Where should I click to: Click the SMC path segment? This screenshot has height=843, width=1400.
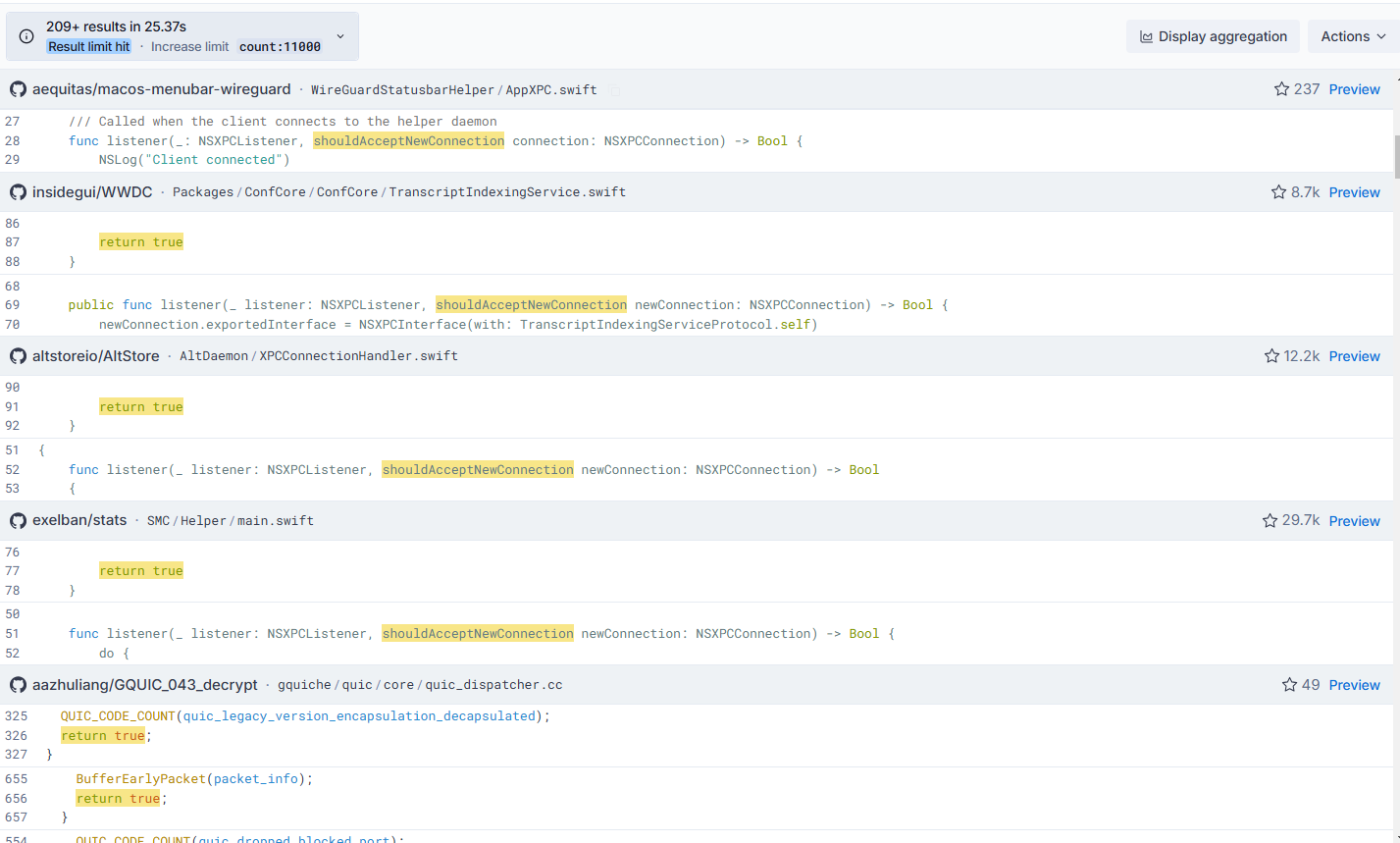pos(158,521)
